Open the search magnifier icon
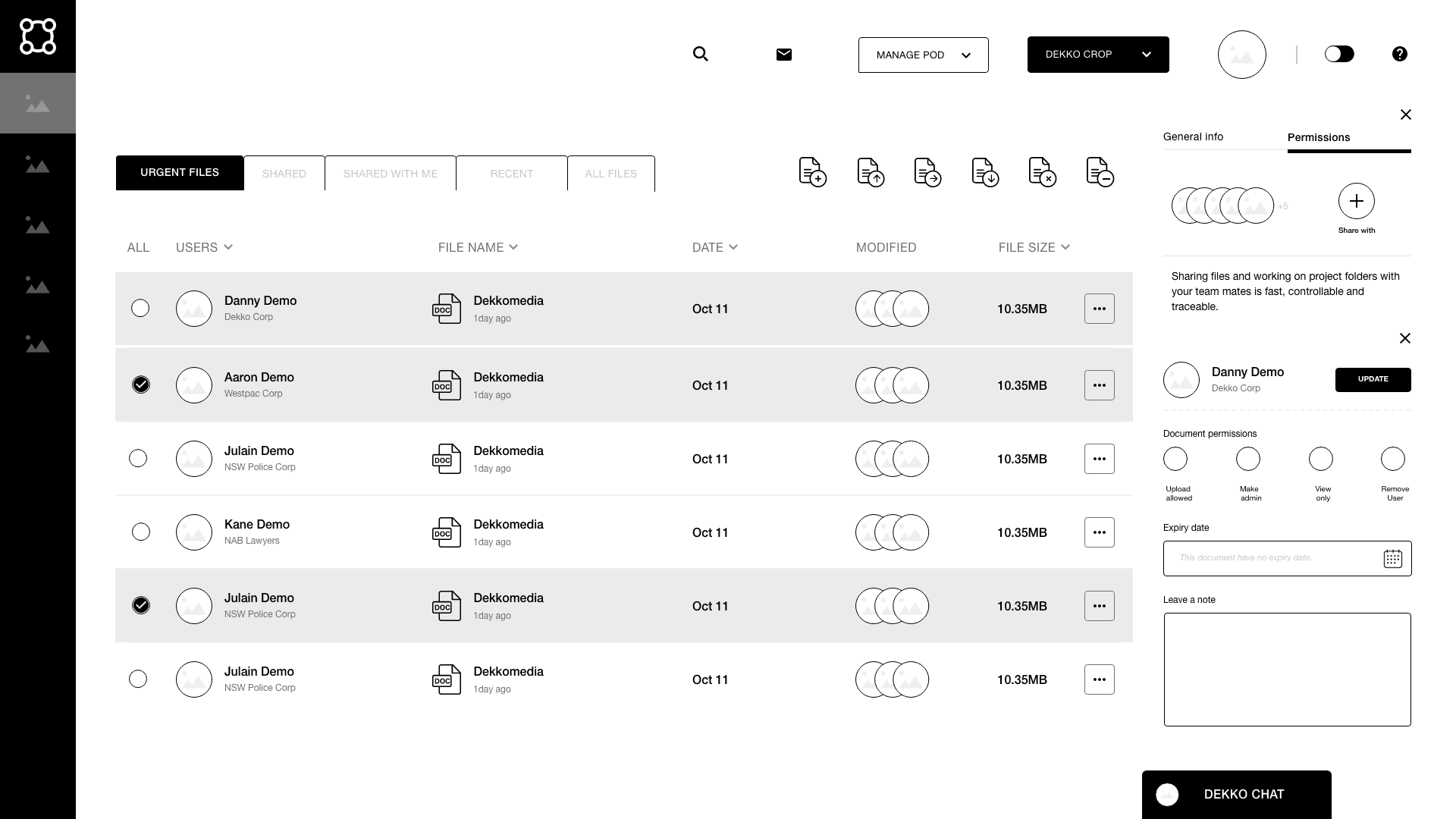Viewport: 1456px width, 819px height. (x=701, y=54)
